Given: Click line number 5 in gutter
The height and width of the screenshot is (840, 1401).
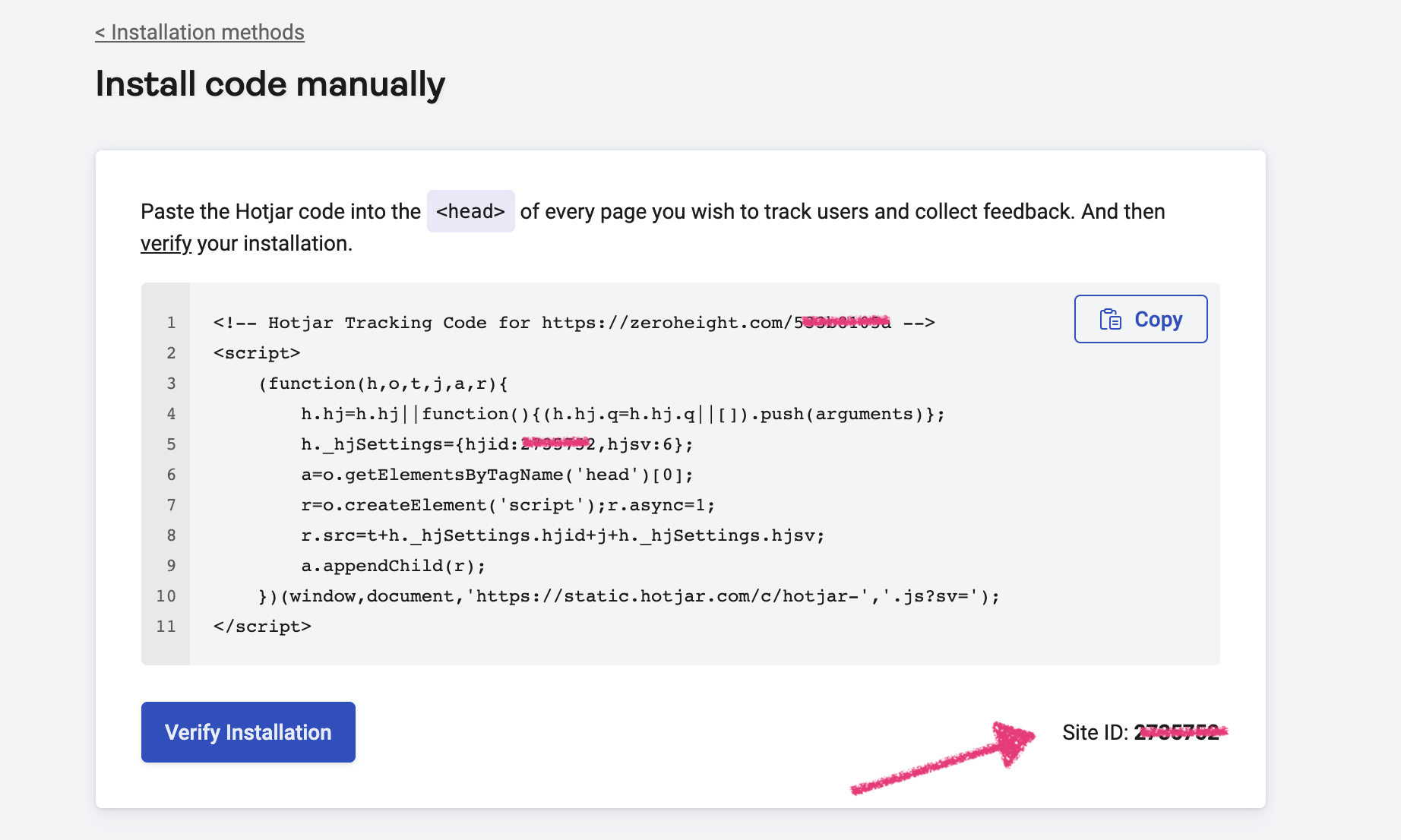Looking at the screenshot, I should pyautogui.click(x=171, y=444).
